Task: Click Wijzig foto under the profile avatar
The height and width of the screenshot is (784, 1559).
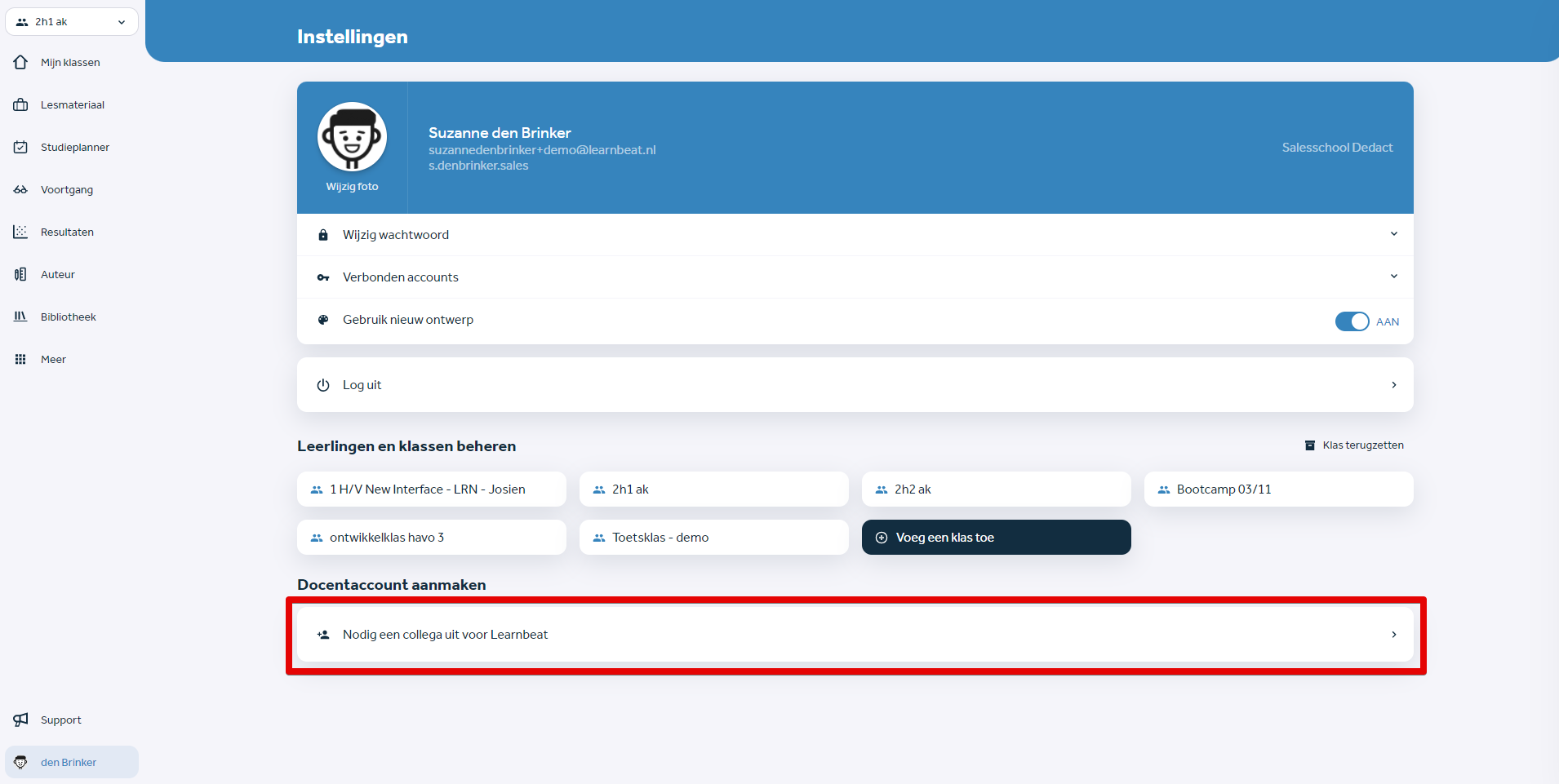Action: (352, 186)
